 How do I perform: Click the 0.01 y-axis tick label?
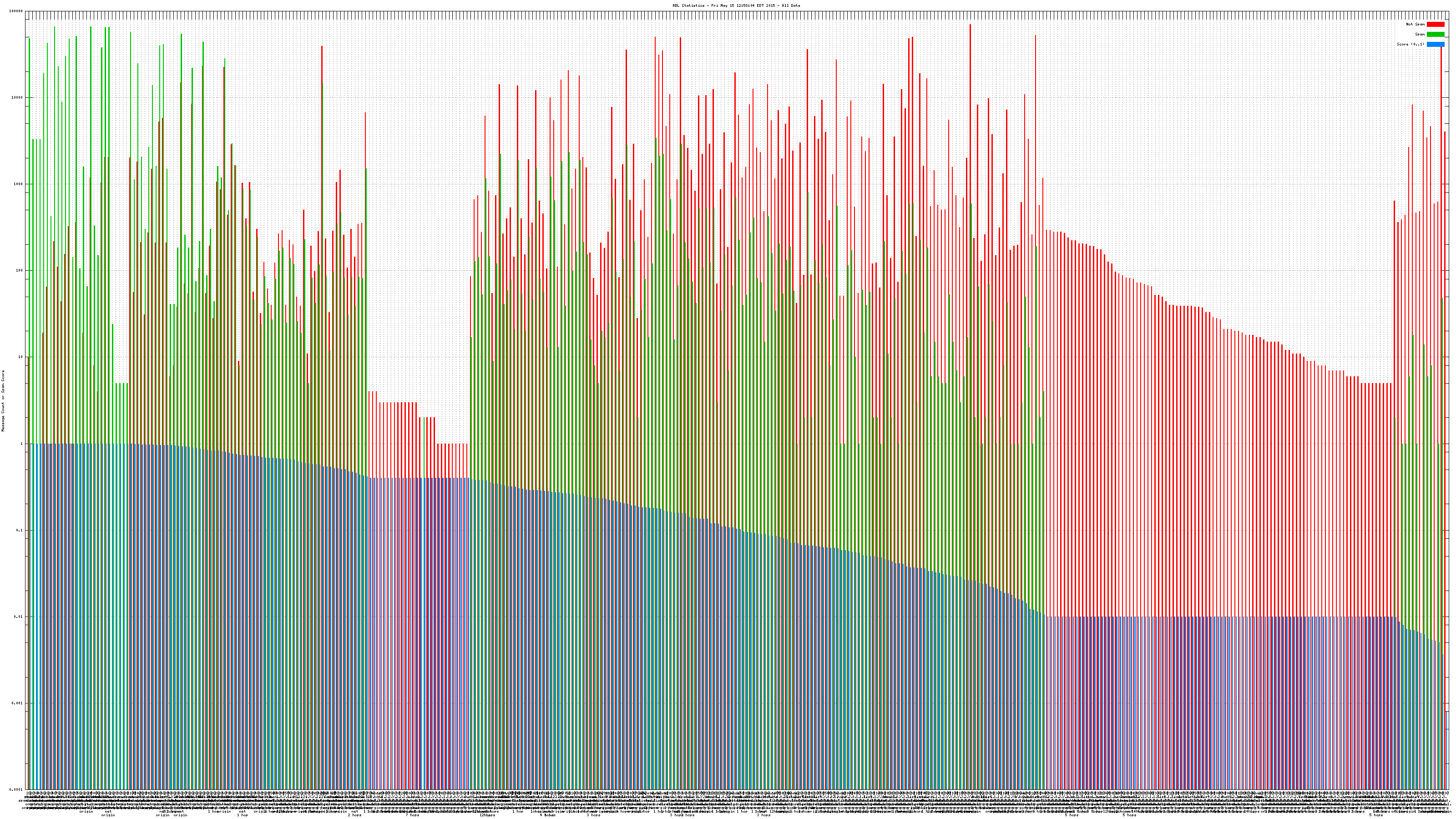(19, 617)
